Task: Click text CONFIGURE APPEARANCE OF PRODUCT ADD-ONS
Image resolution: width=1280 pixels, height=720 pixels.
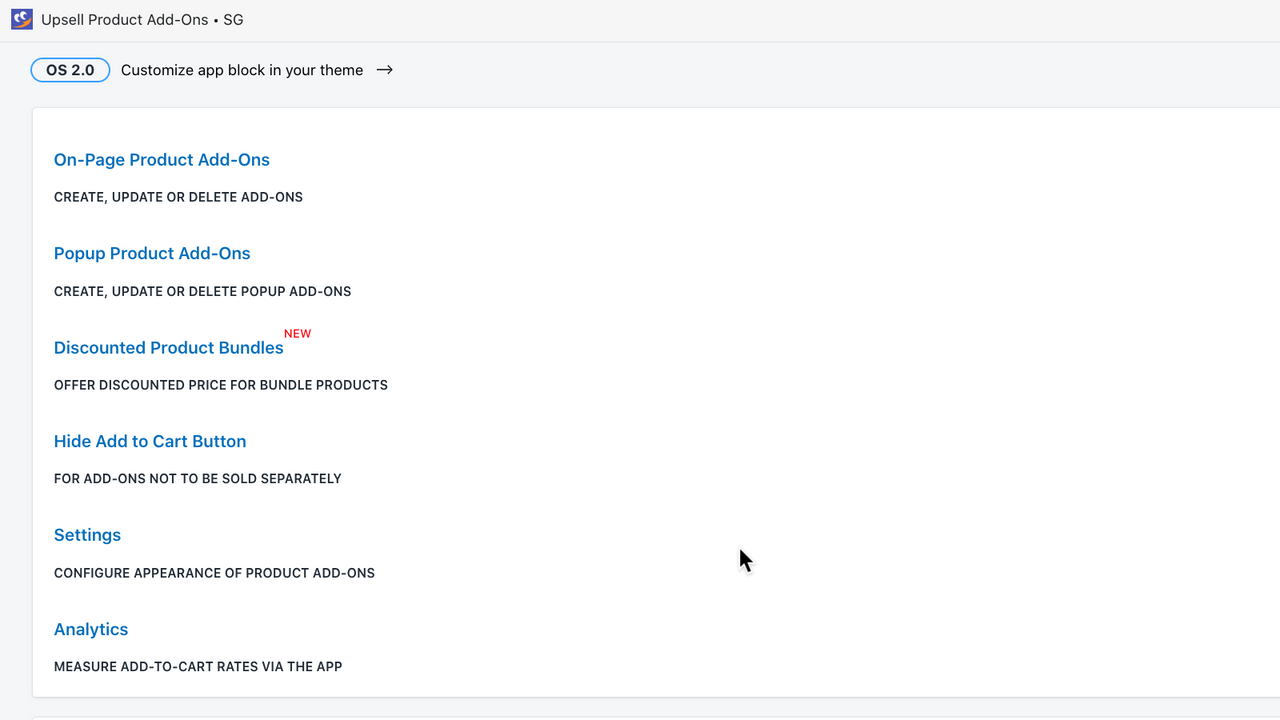Action: (214, 572)
